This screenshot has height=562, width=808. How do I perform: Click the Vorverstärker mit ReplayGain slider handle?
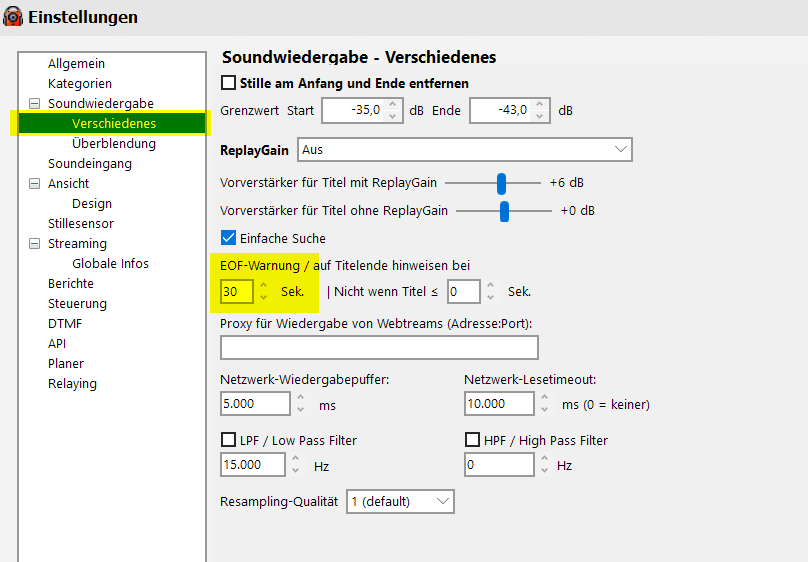[501, 183]
